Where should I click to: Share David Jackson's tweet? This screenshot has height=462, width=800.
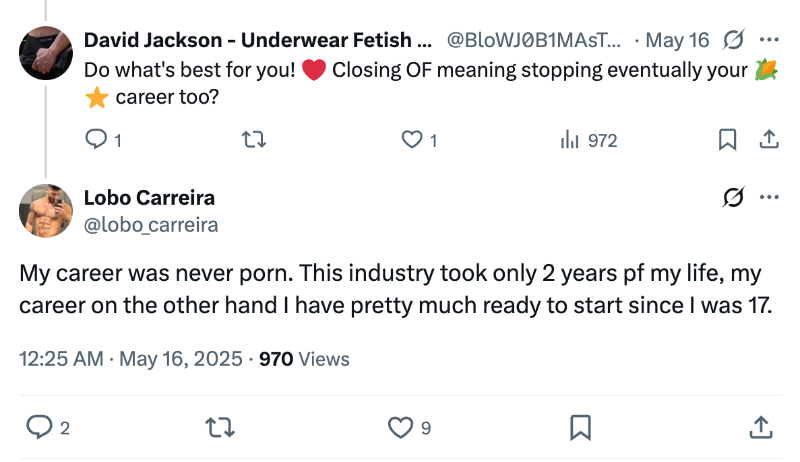pos(769,141)
